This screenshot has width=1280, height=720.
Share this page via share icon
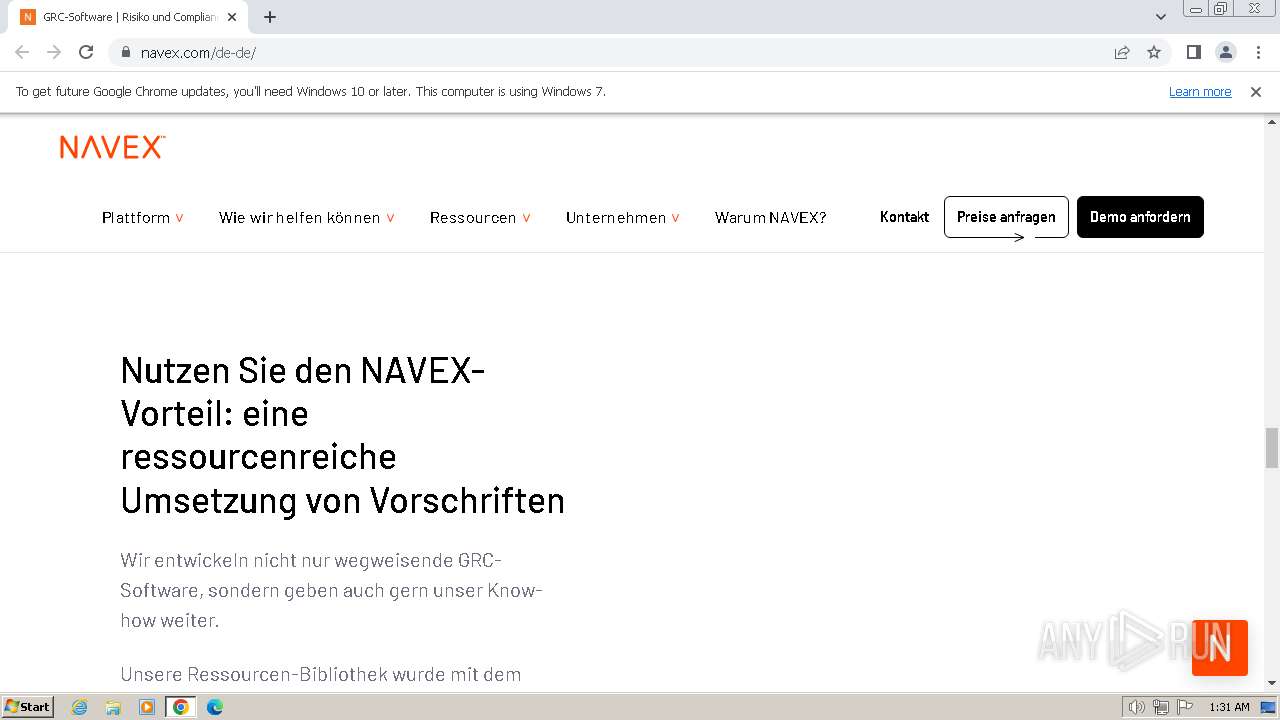[1122, 52]
